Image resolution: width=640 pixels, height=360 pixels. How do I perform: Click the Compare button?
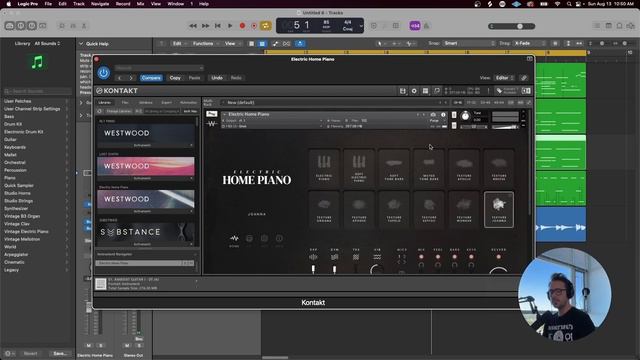pos(151,78)
